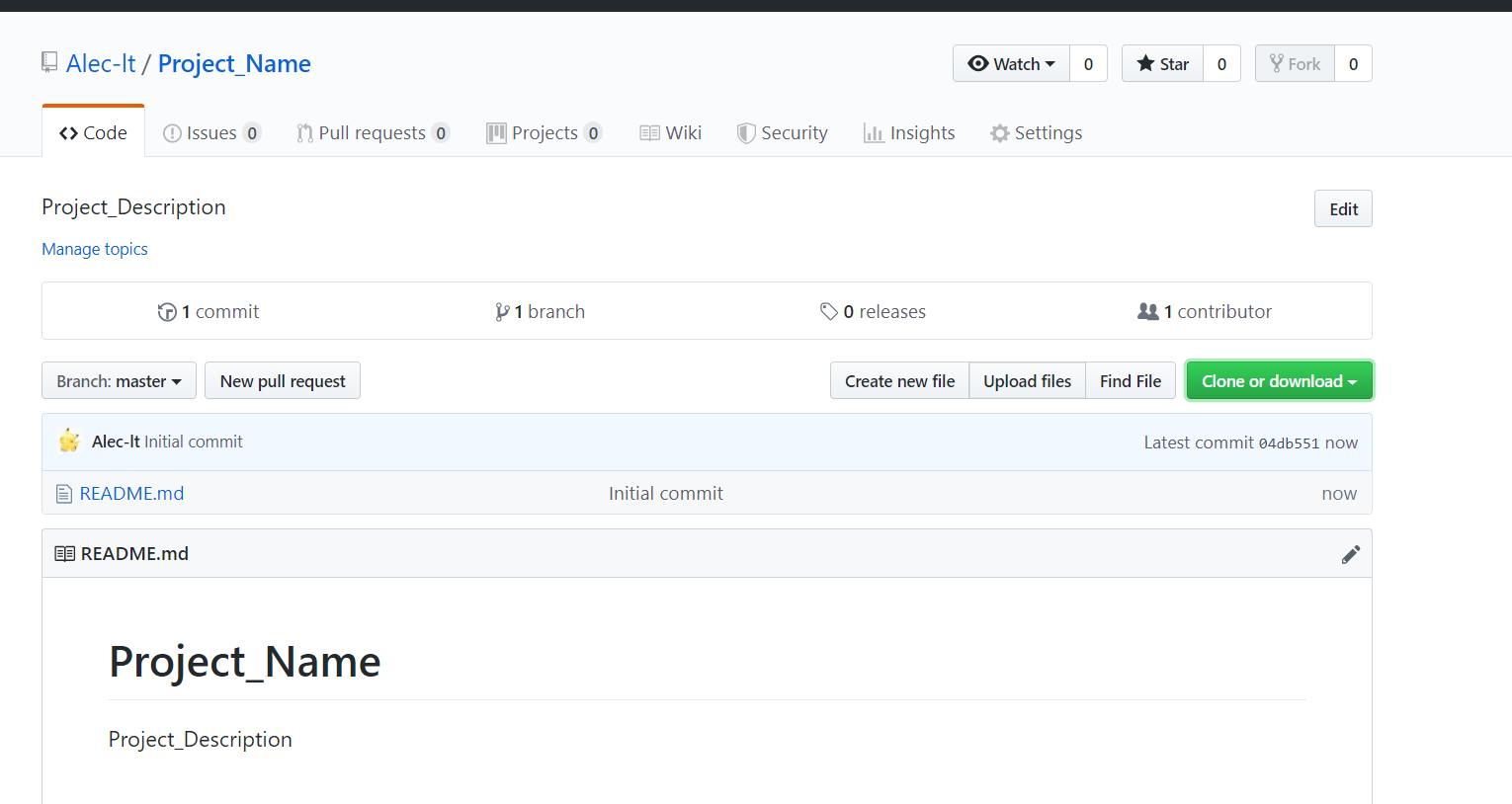Open the README.md file link
This screenshot has height=804, width=1512.
[x=131, y=494]
